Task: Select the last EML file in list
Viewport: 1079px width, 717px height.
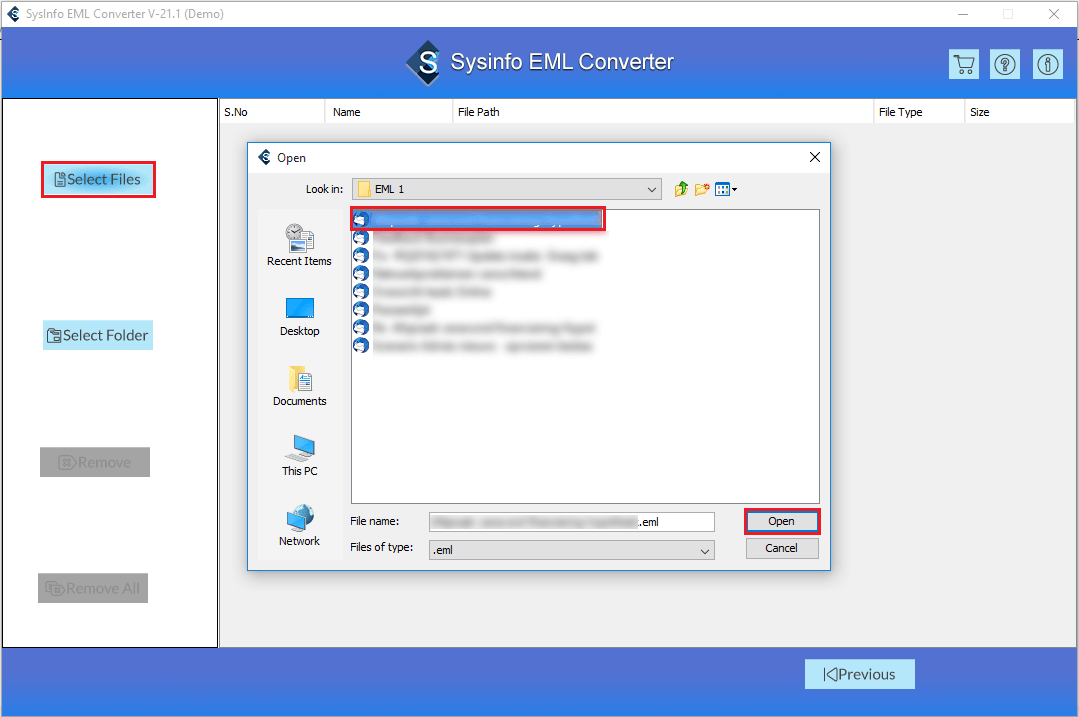Action: [472, 345]
